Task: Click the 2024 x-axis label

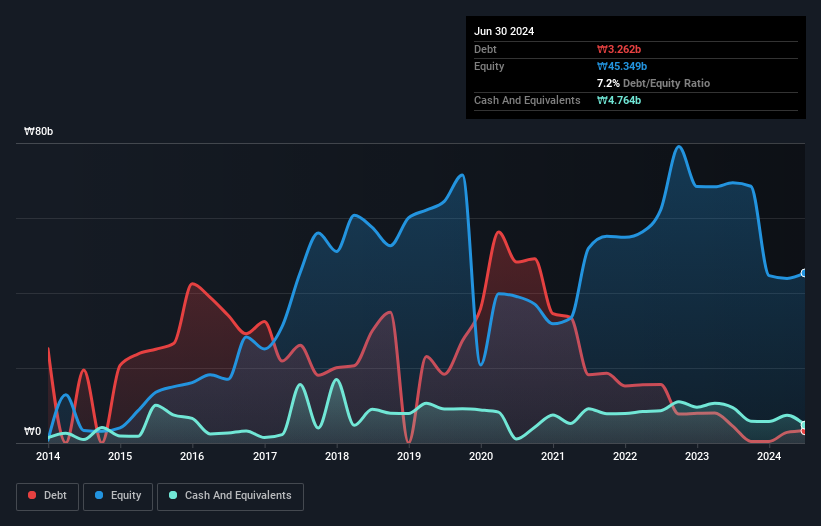Action: 769,456
